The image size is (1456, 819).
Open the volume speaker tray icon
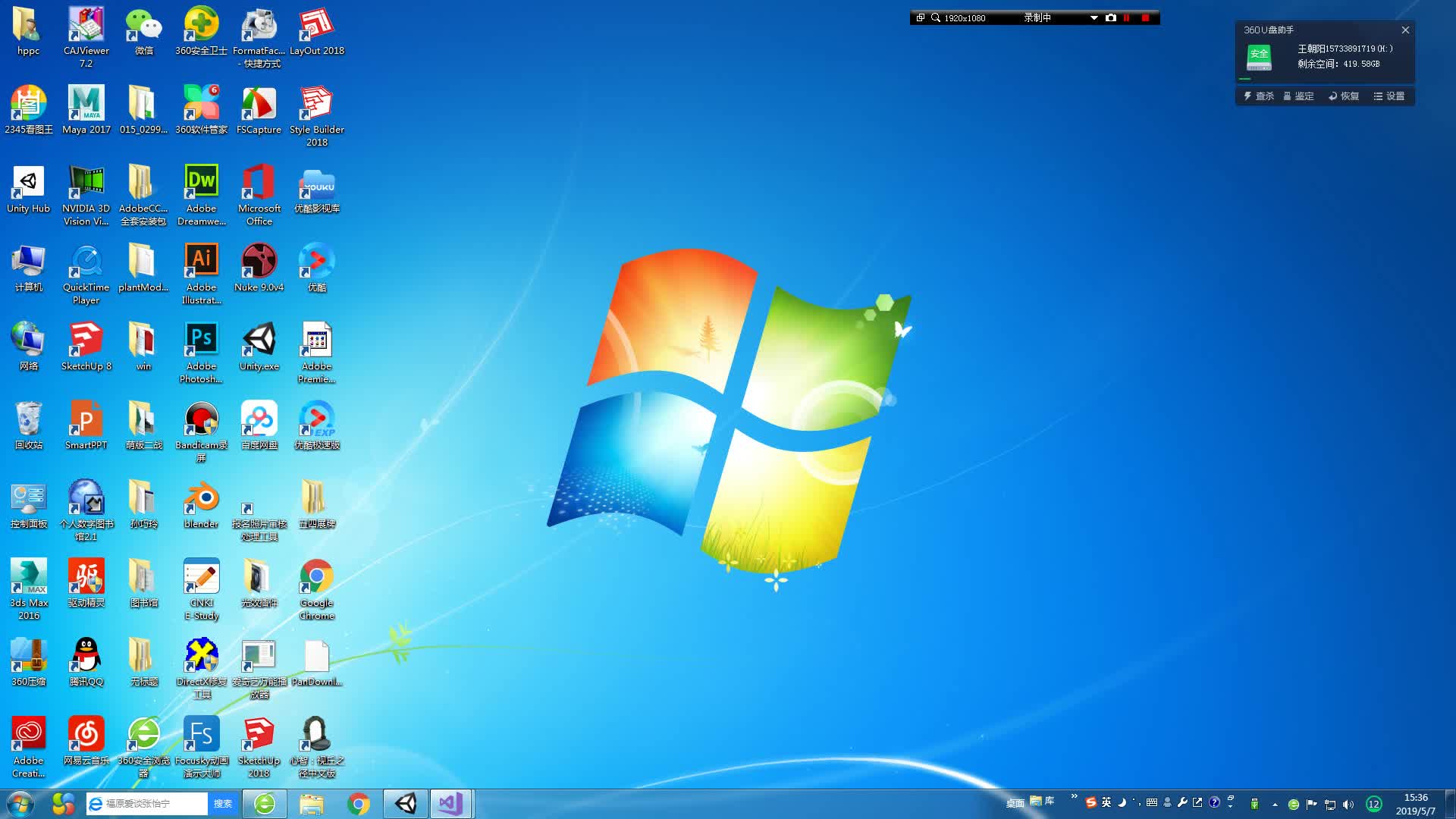[1348, 805]
